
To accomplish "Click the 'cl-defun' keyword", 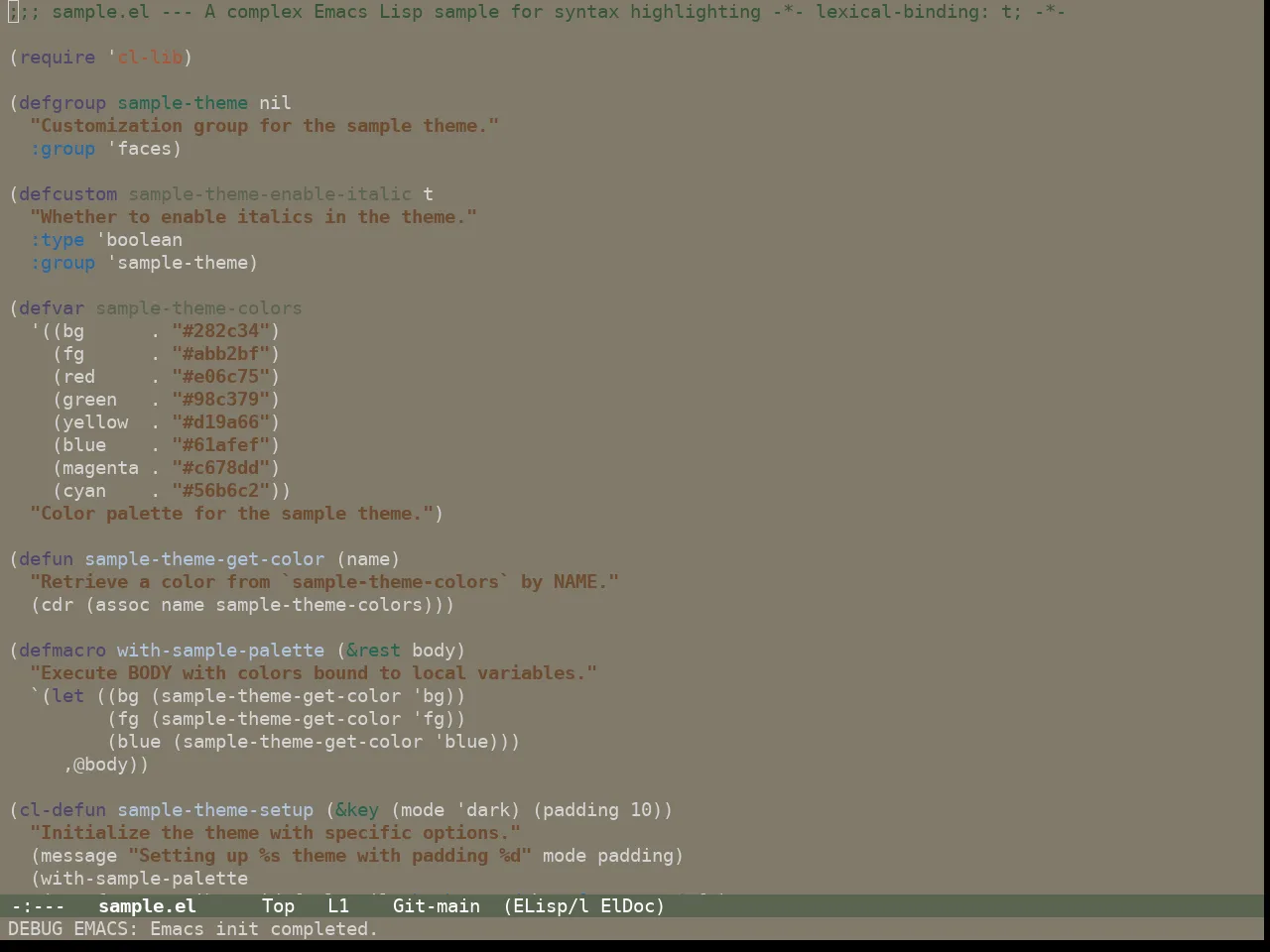I will click(x=63, y=810).
